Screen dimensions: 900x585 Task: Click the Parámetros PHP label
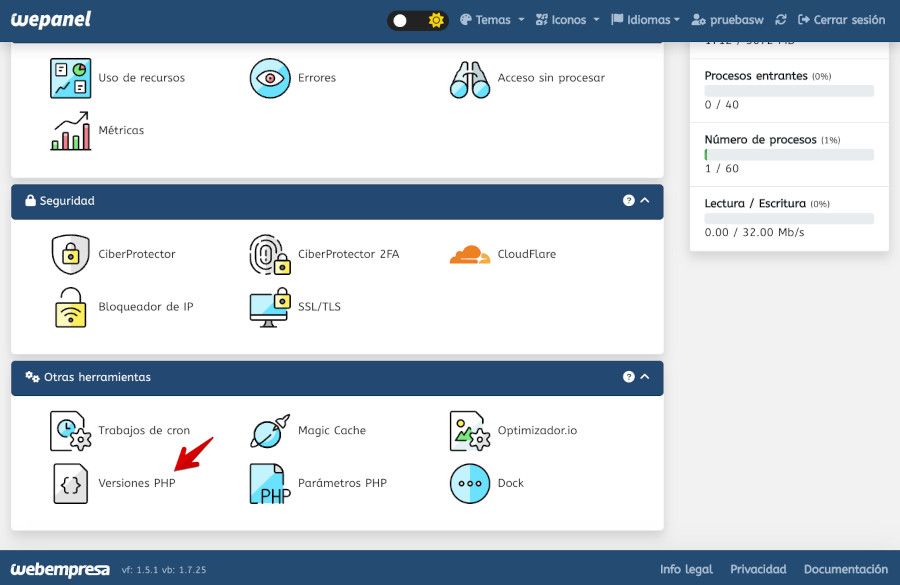tap(342, 483)
